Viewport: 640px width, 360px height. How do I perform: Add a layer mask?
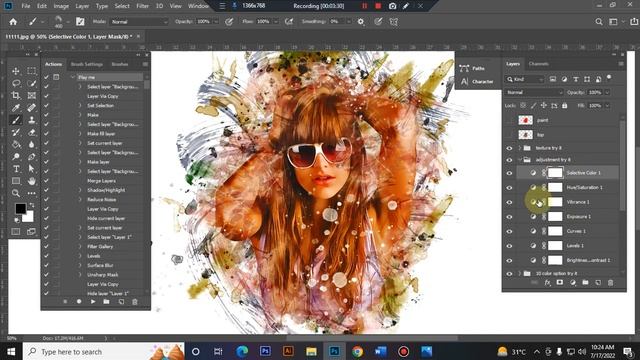(x=560, y=282)
